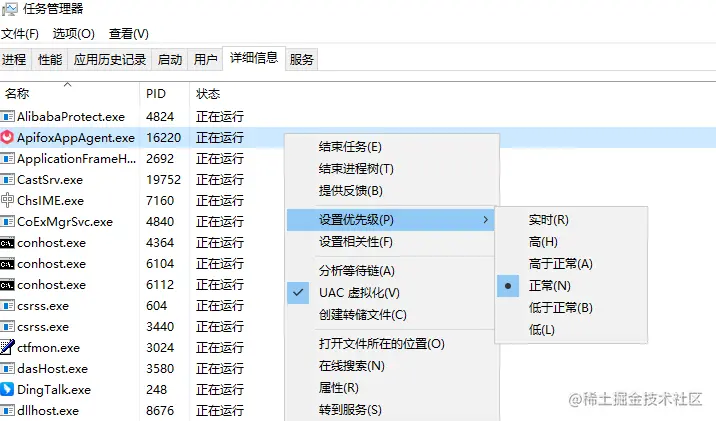Choose 分析等待链(A) from context menu

[x=391, y=271]
